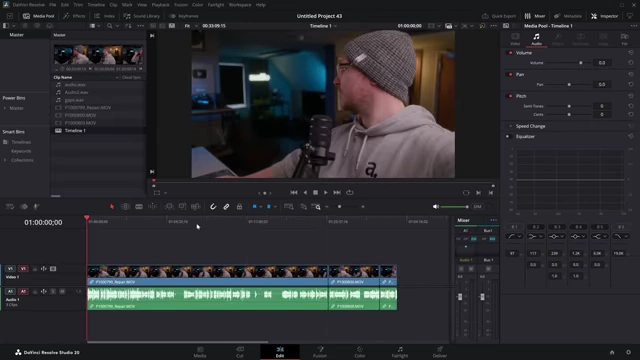Viewport: 640px width, 360px height.
Task: Play timeline in reverse
Action: point(304,192)
